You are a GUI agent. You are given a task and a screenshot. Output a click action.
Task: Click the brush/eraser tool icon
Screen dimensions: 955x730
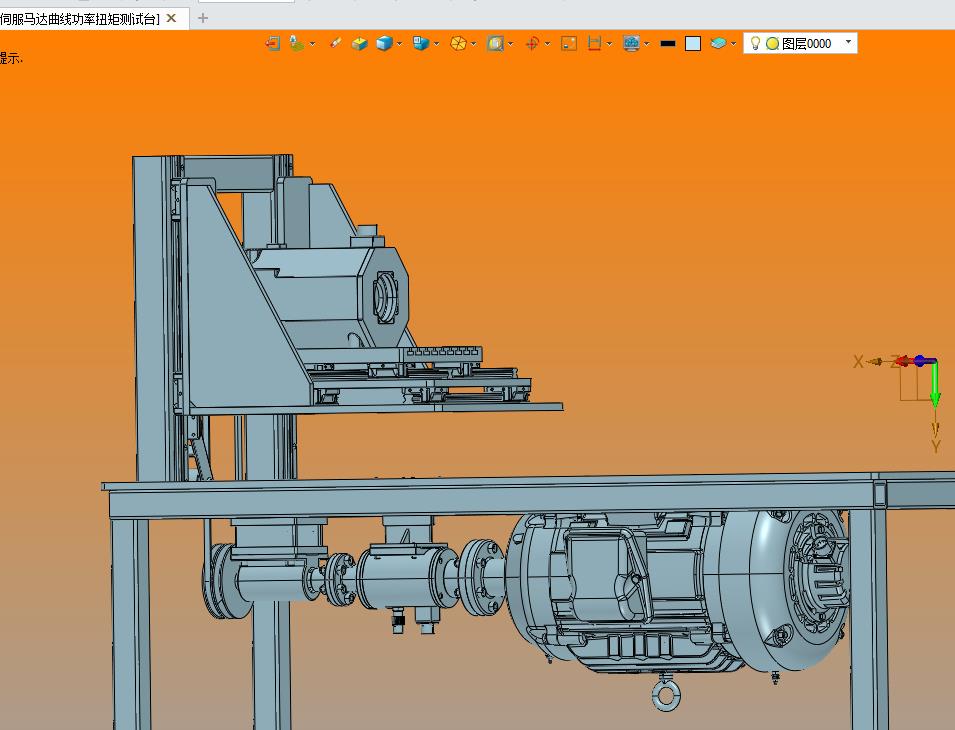(x=335, y=43)
